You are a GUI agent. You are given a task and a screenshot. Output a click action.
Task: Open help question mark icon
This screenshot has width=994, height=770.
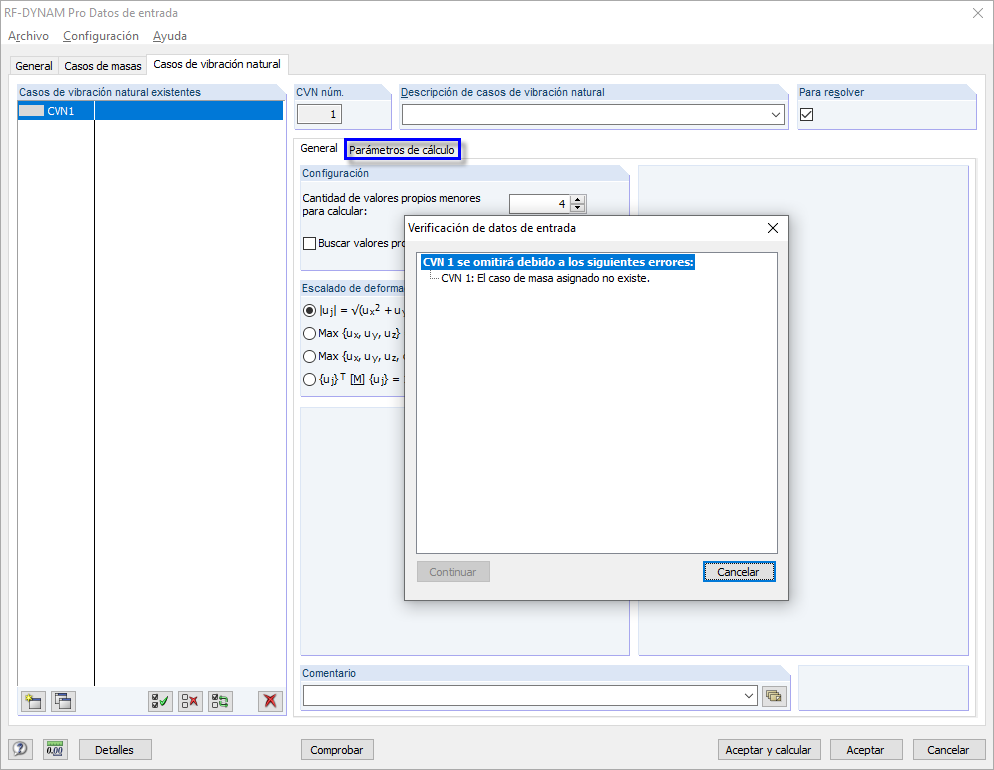[20, 750]
